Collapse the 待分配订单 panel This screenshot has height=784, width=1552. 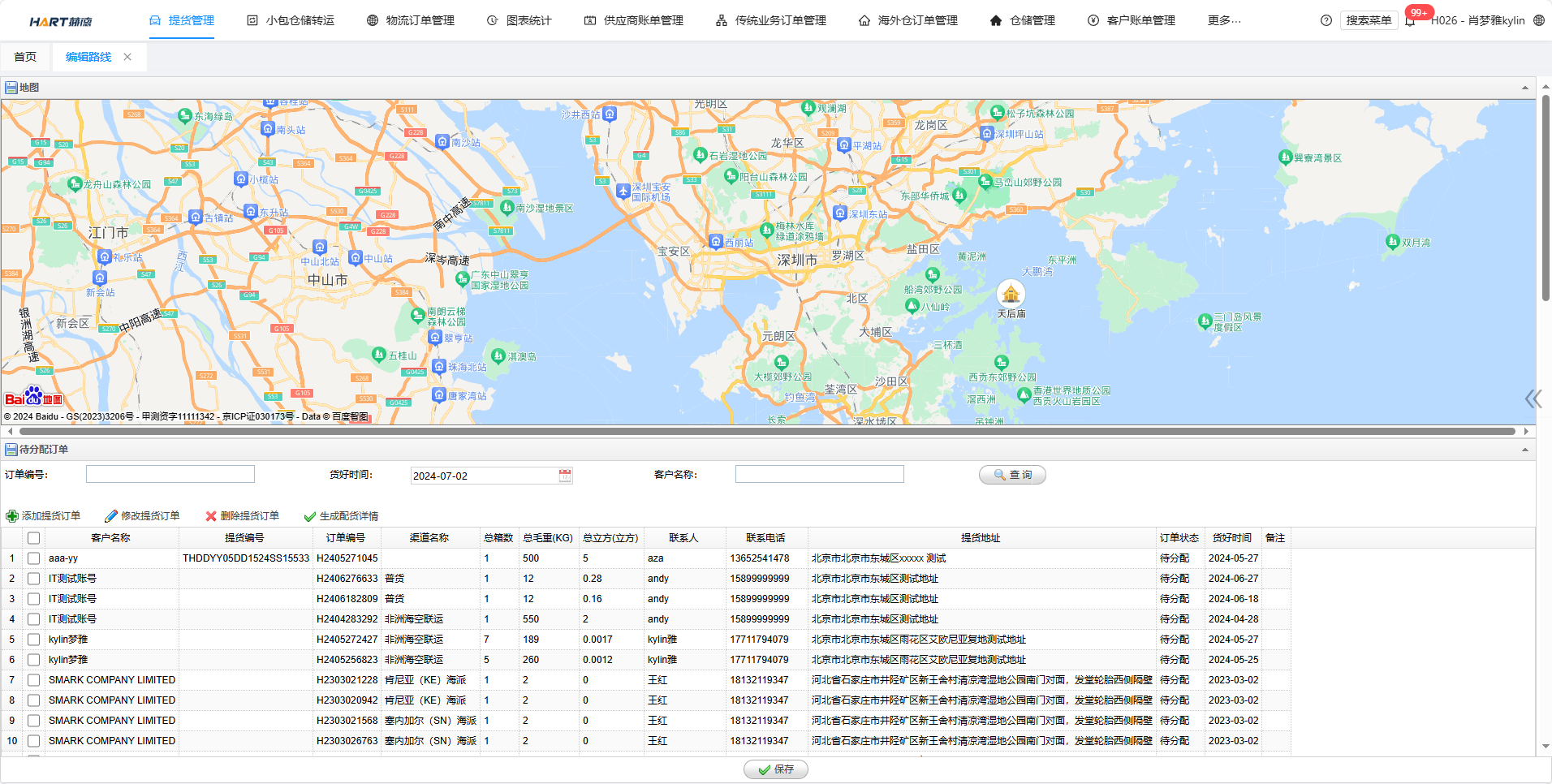1524,450
